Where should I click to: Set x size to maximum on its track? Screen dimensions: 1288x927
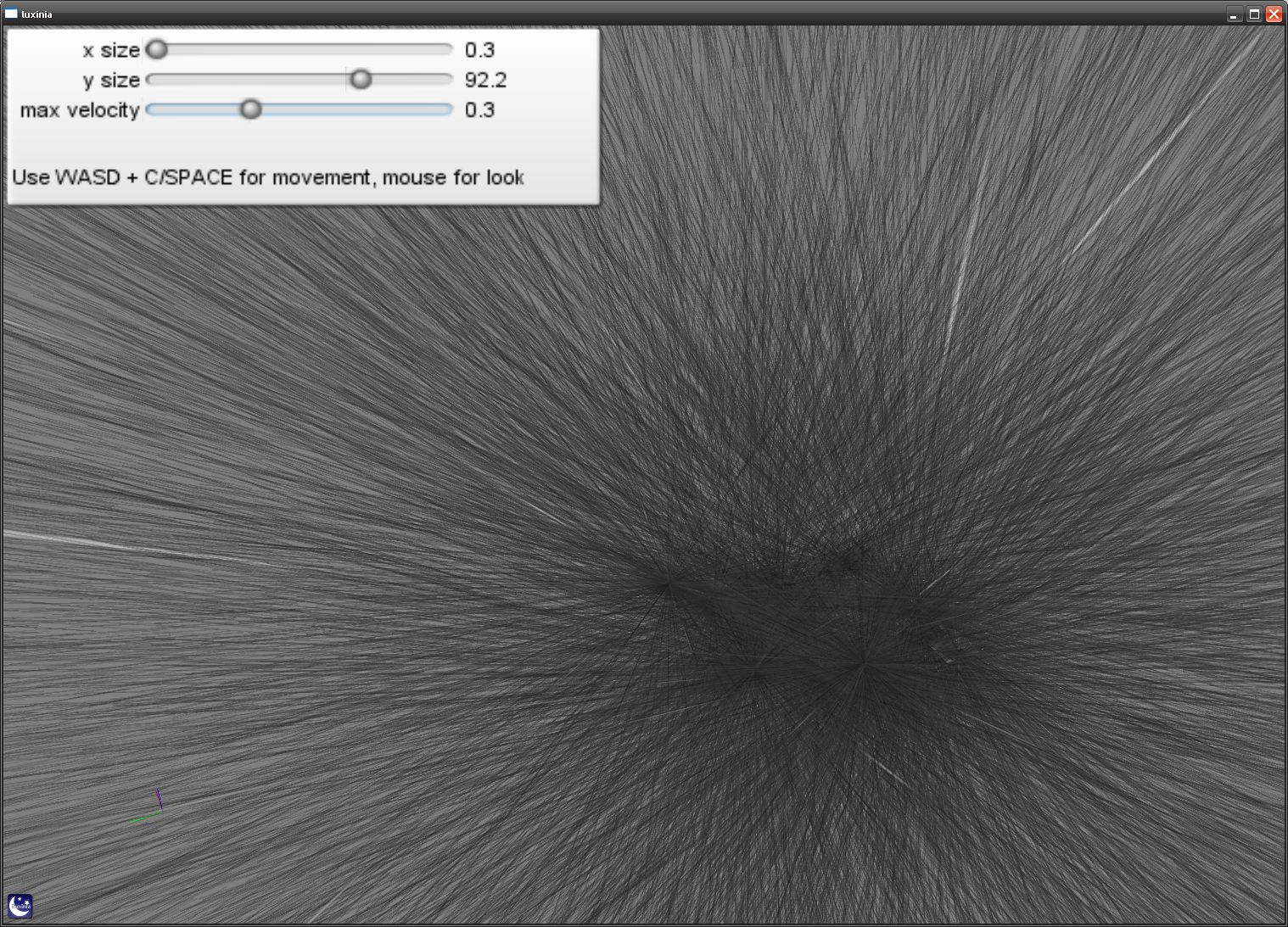[x=449, y=50]
